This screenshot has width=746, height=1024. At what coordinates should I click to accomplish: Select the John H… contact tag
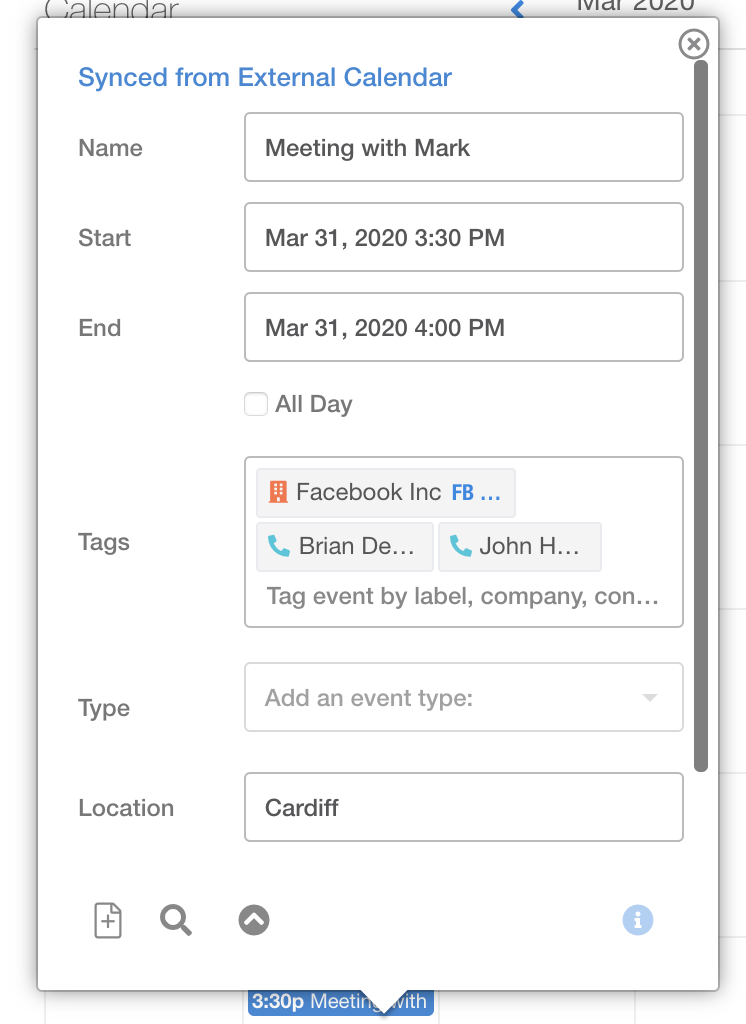pyautogui.click(x=520, y=547)
